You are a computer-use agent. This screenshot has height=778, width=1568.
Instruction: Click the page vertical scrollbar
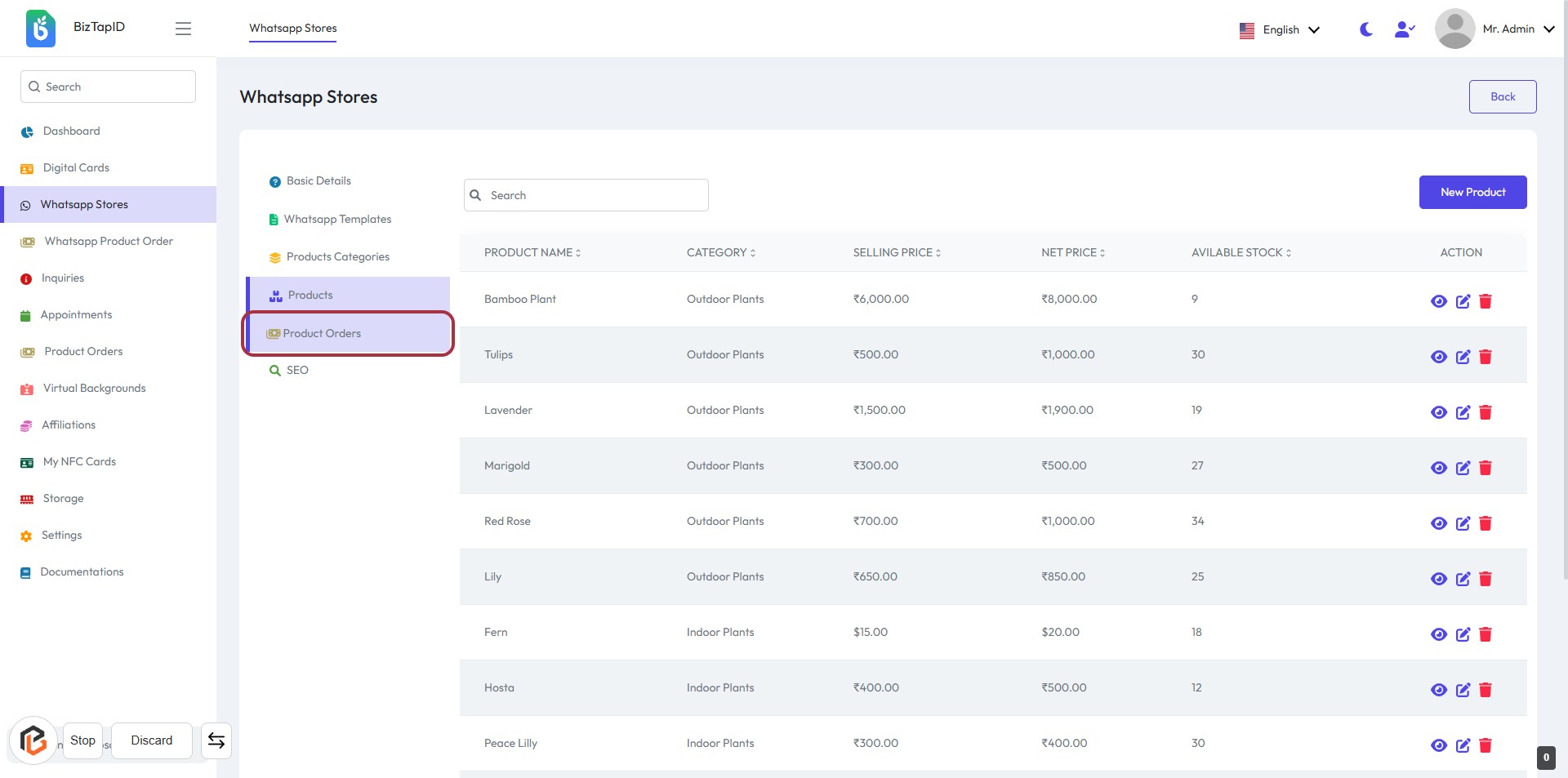(x=1564, y=327)
